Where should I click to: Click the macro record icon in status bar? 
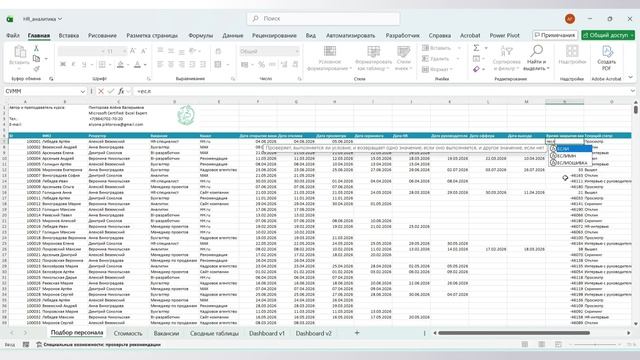click(x=26, y=344)
